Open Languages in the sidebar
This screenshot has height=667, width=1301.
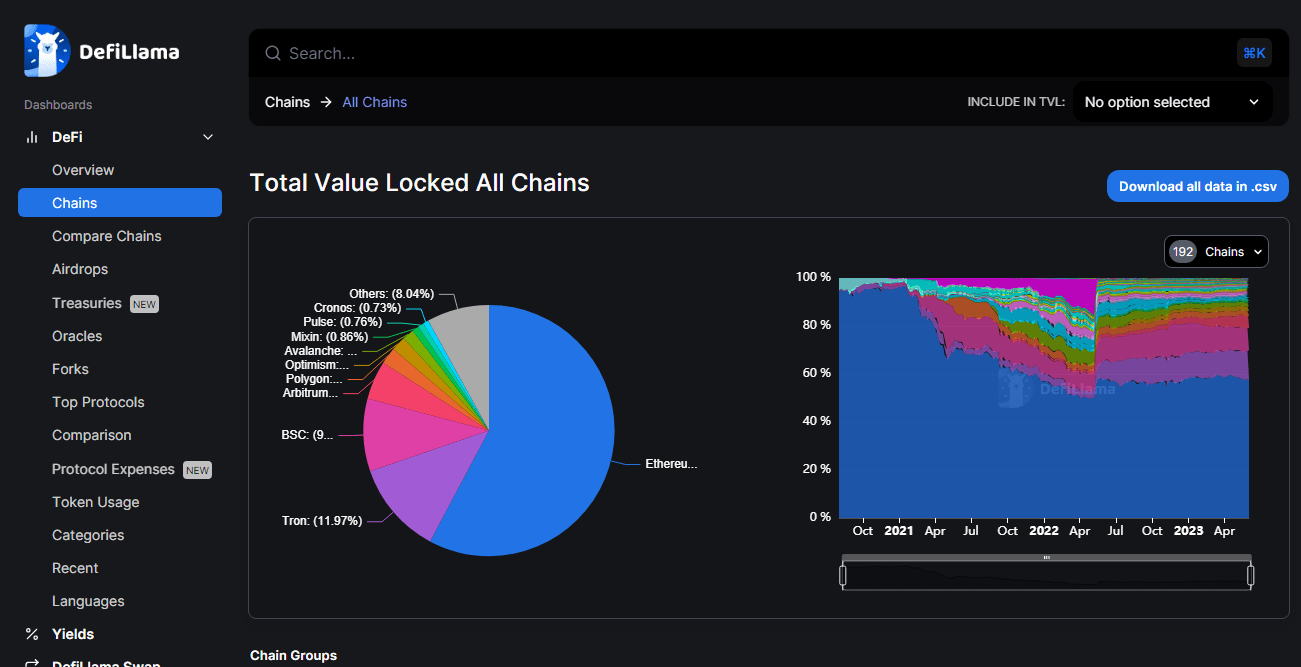coord(88,601)
